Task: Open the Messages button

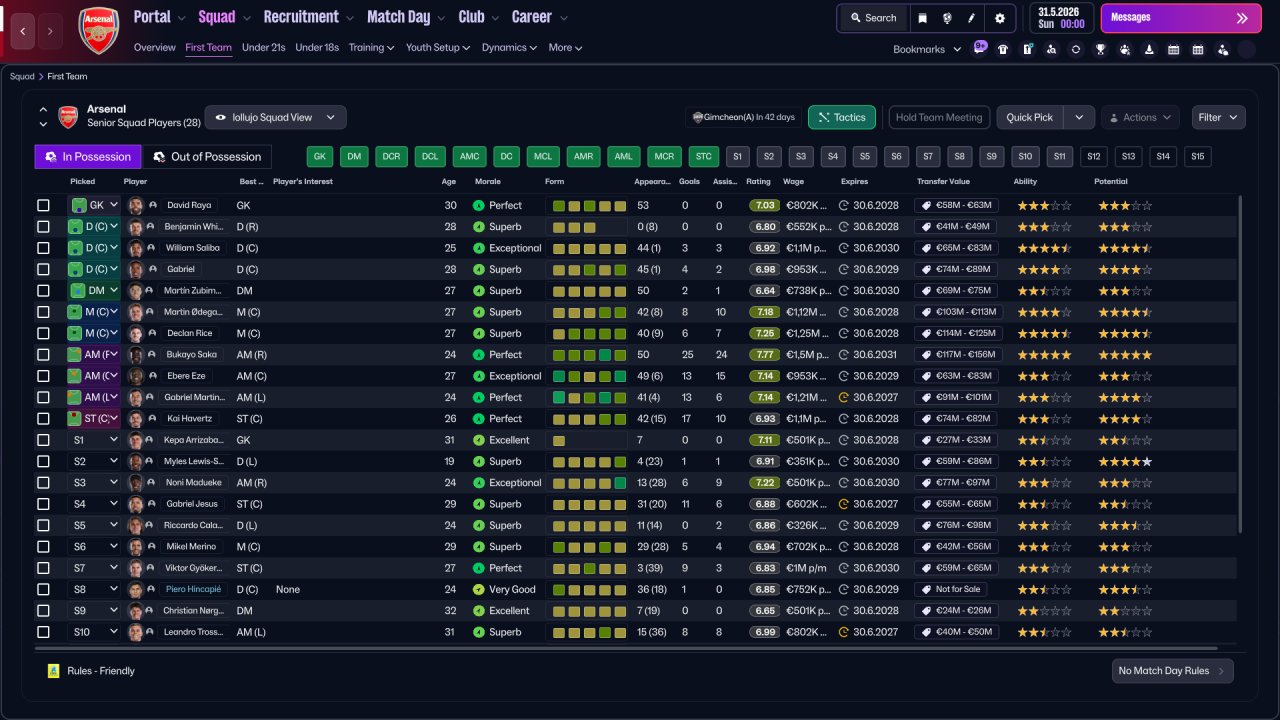Action: click(1179, 18)
